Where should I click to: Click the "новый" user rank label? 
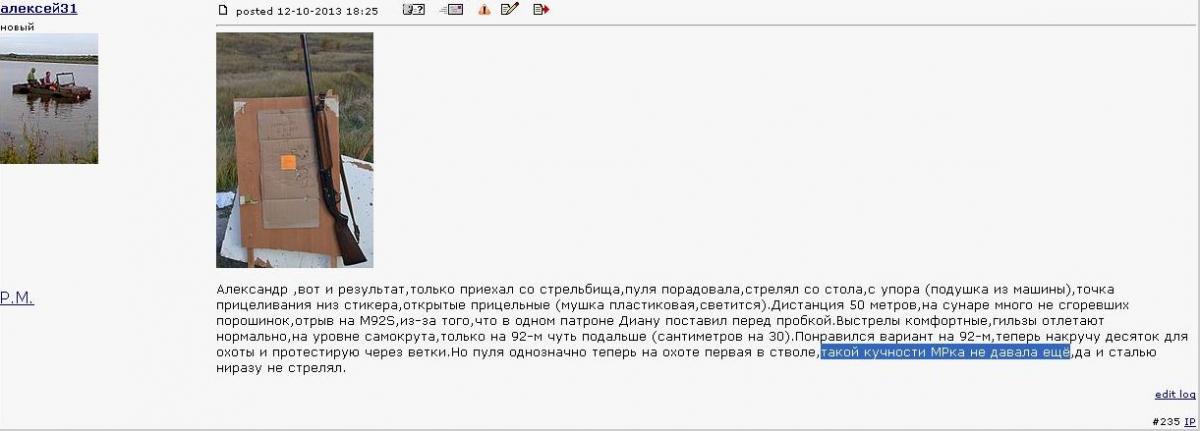point(17,27)
